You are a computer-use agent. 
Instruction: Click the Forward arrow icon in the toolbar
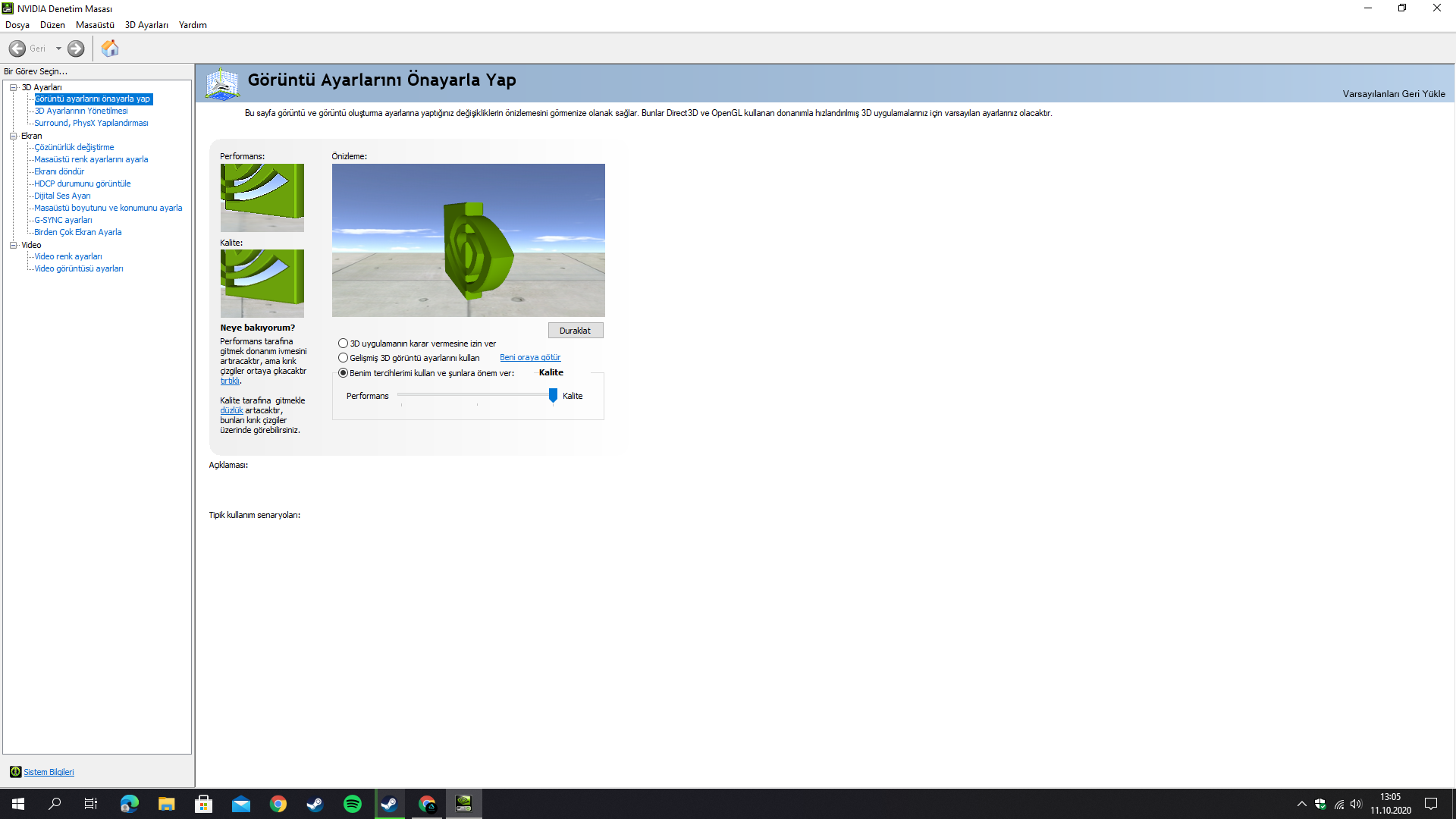coord(76,49)
